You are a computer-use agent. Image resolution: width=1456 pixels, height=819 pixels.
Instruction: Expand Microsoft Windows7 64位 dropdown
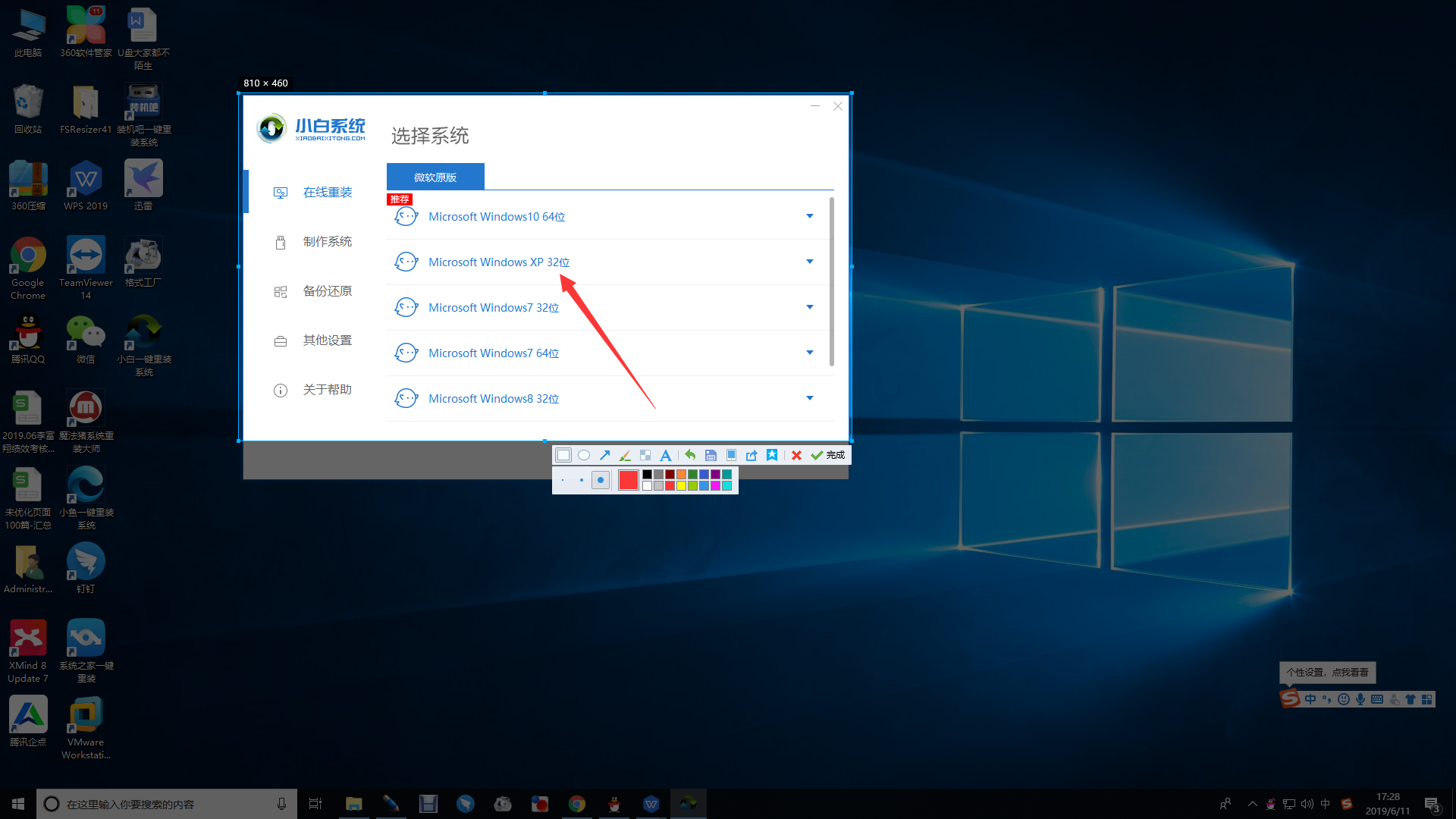tap(810, 352)
